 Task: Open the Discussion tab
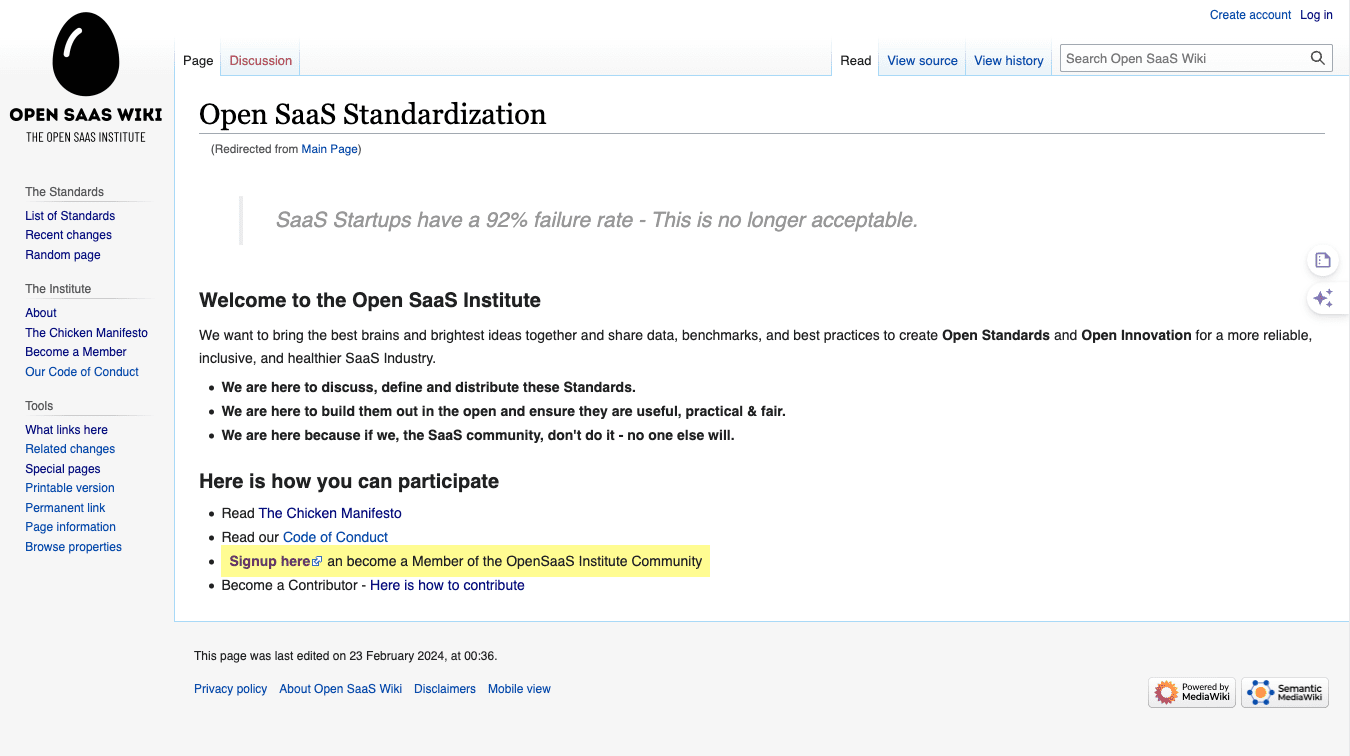coord(260,61)
